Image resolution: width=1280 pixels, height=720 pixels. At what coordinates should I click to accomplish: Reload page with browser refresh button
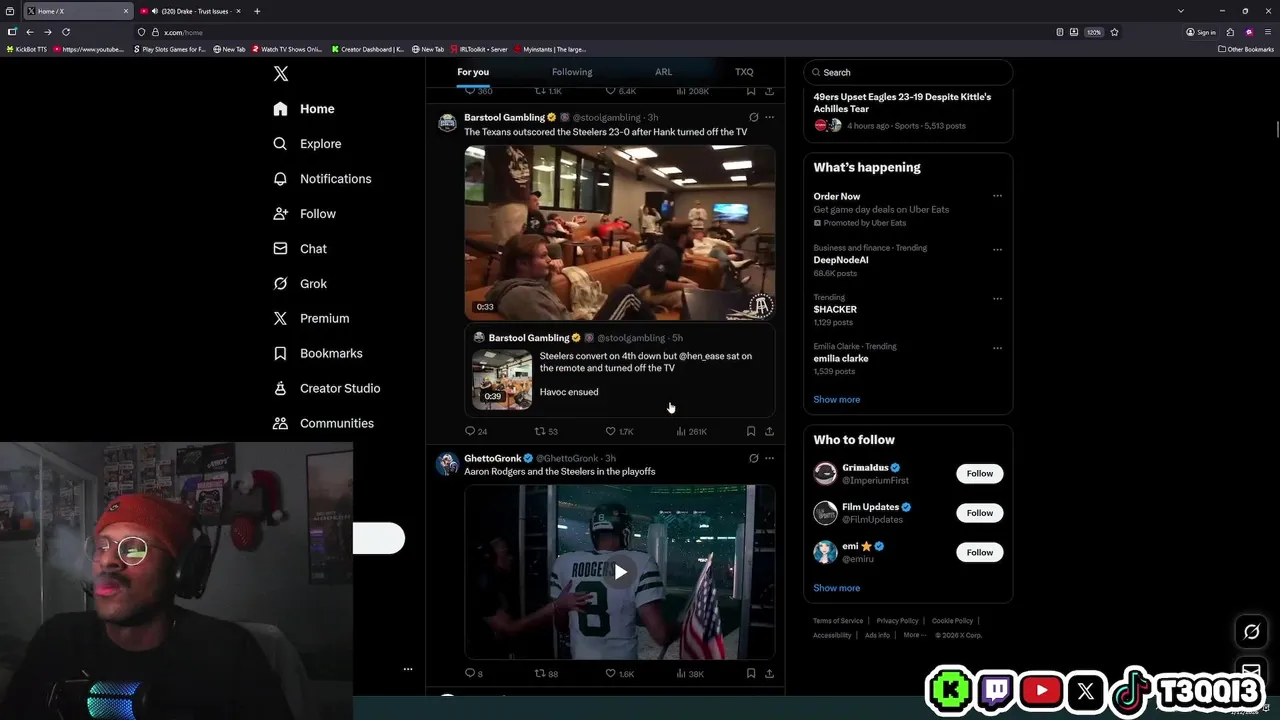[66, 32]
